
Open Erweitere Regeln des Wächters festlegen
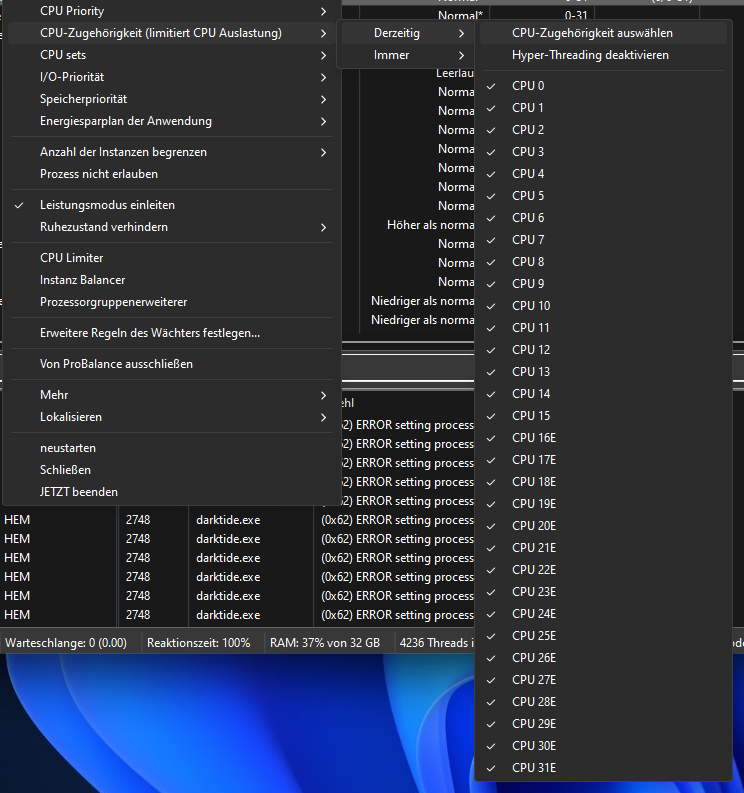point(171,333)
